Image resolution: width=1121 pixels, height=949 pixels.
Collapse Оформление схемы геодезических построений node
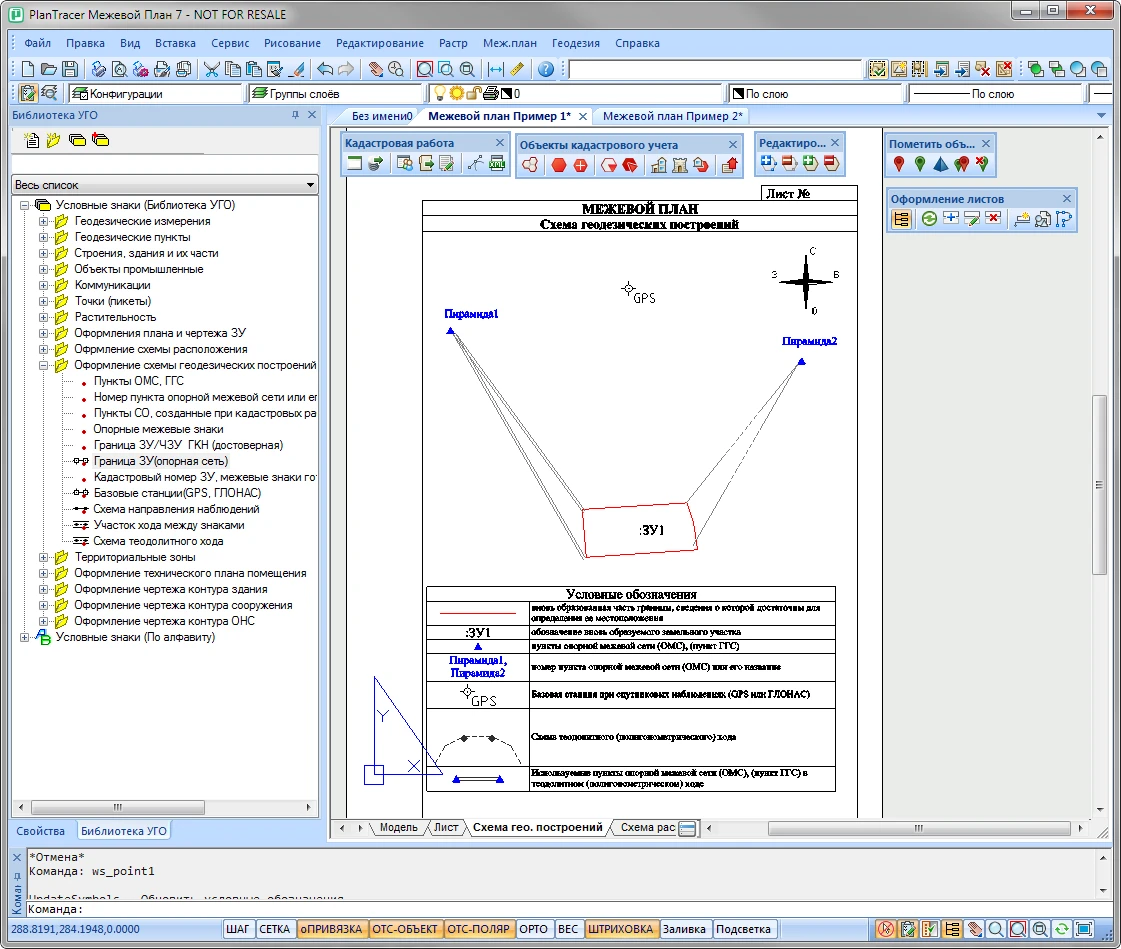pyautogui.click(x=44, y=365)
